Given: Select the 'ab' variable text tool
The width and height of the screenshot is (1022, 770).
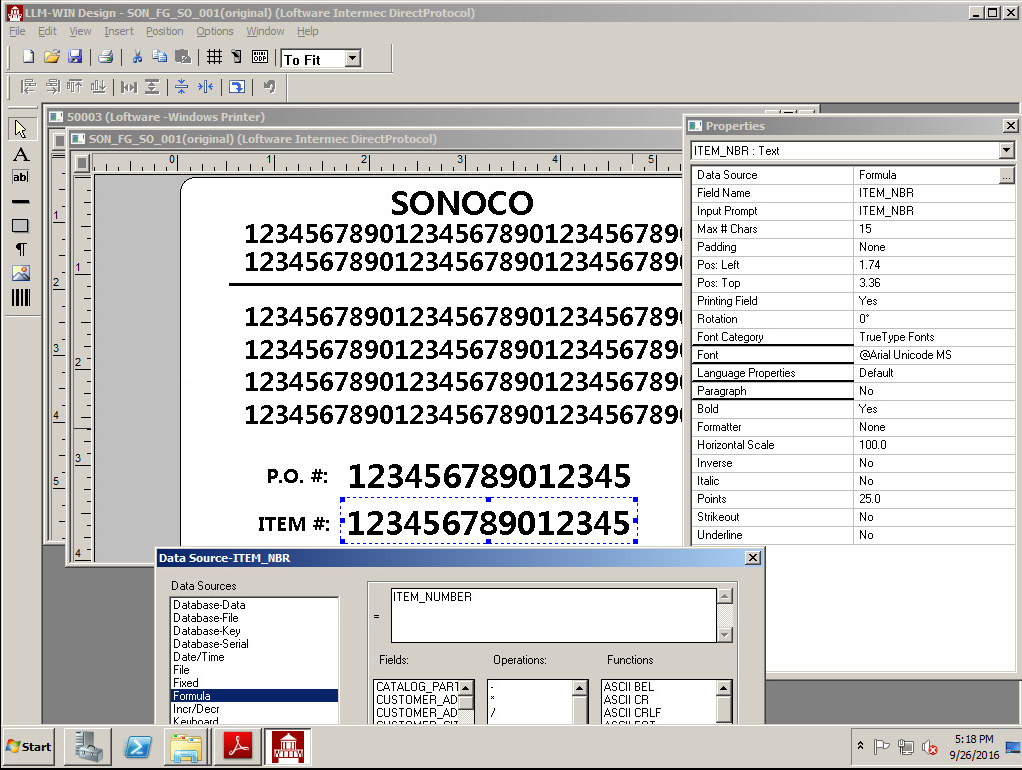Looking at the screenshot, I should click(21, 177).
